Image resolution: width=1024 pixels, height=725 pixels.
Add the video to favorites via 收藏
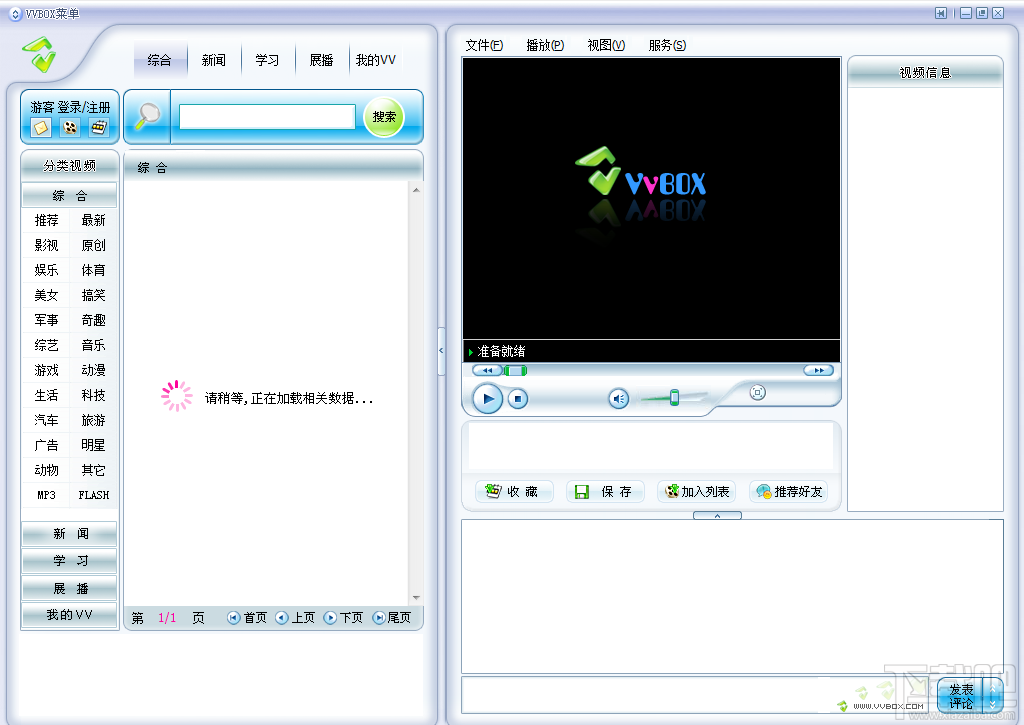point(514,491)
